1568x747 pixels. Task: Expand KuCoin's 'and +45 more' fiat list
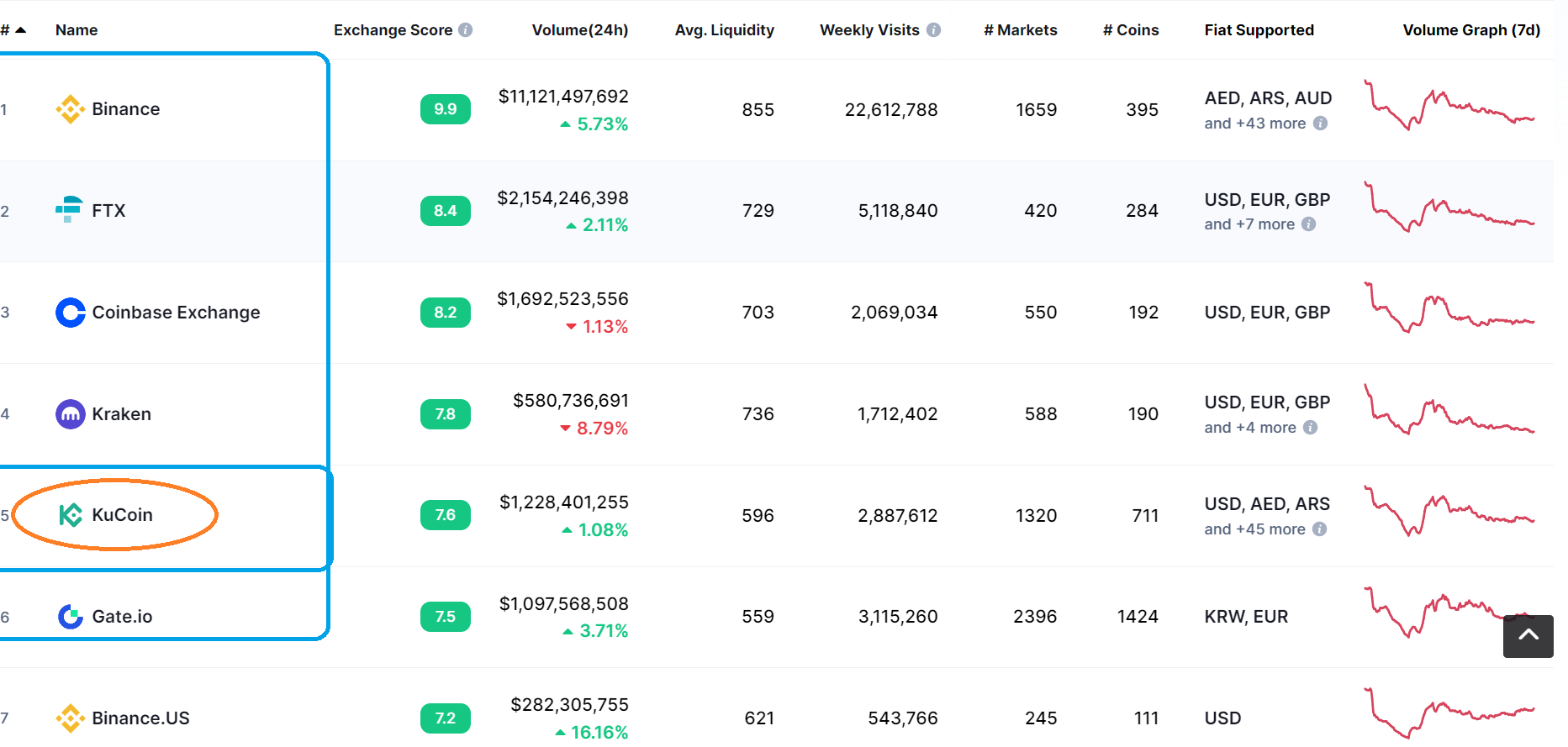pyautogui.click(x=1254, y=529)
